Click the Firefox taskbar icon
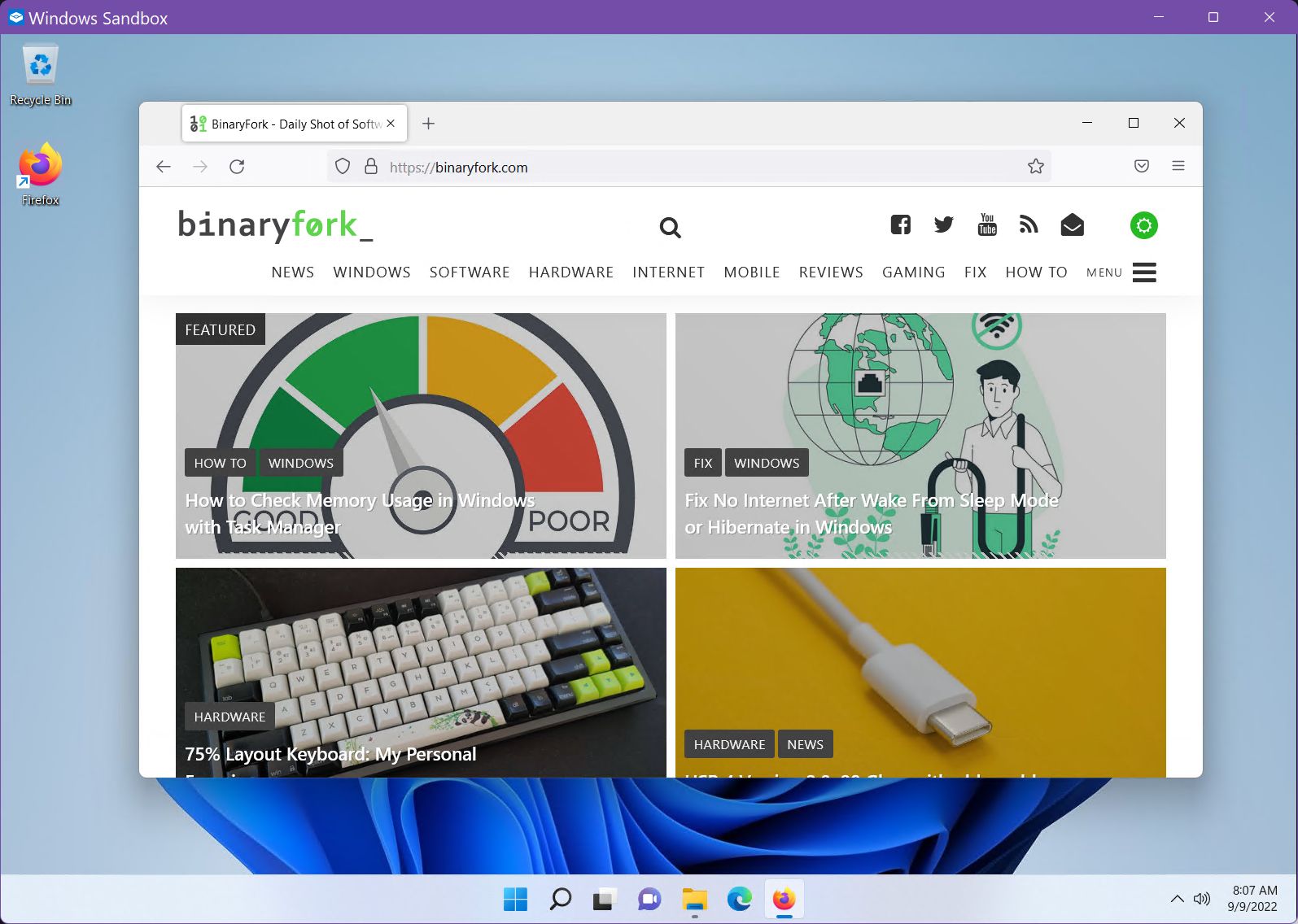Viewport: 1298px width, 924px height. point(784,899)
